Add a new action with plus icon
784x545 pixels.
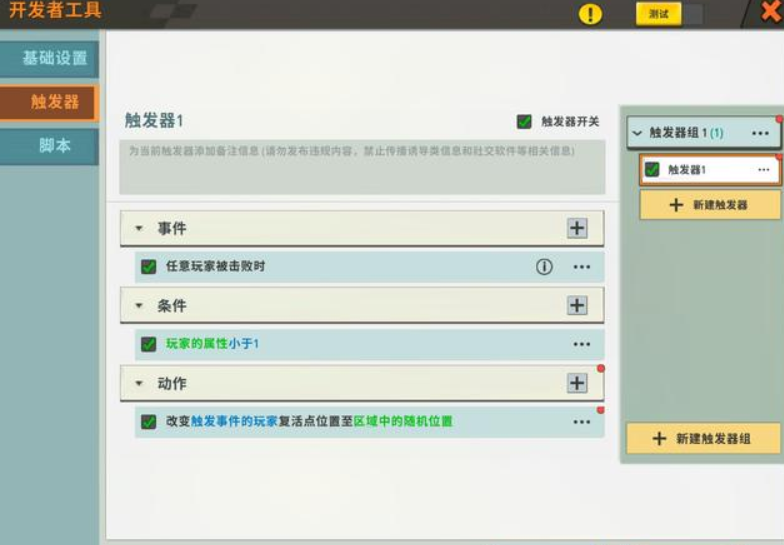pos(577,383)
